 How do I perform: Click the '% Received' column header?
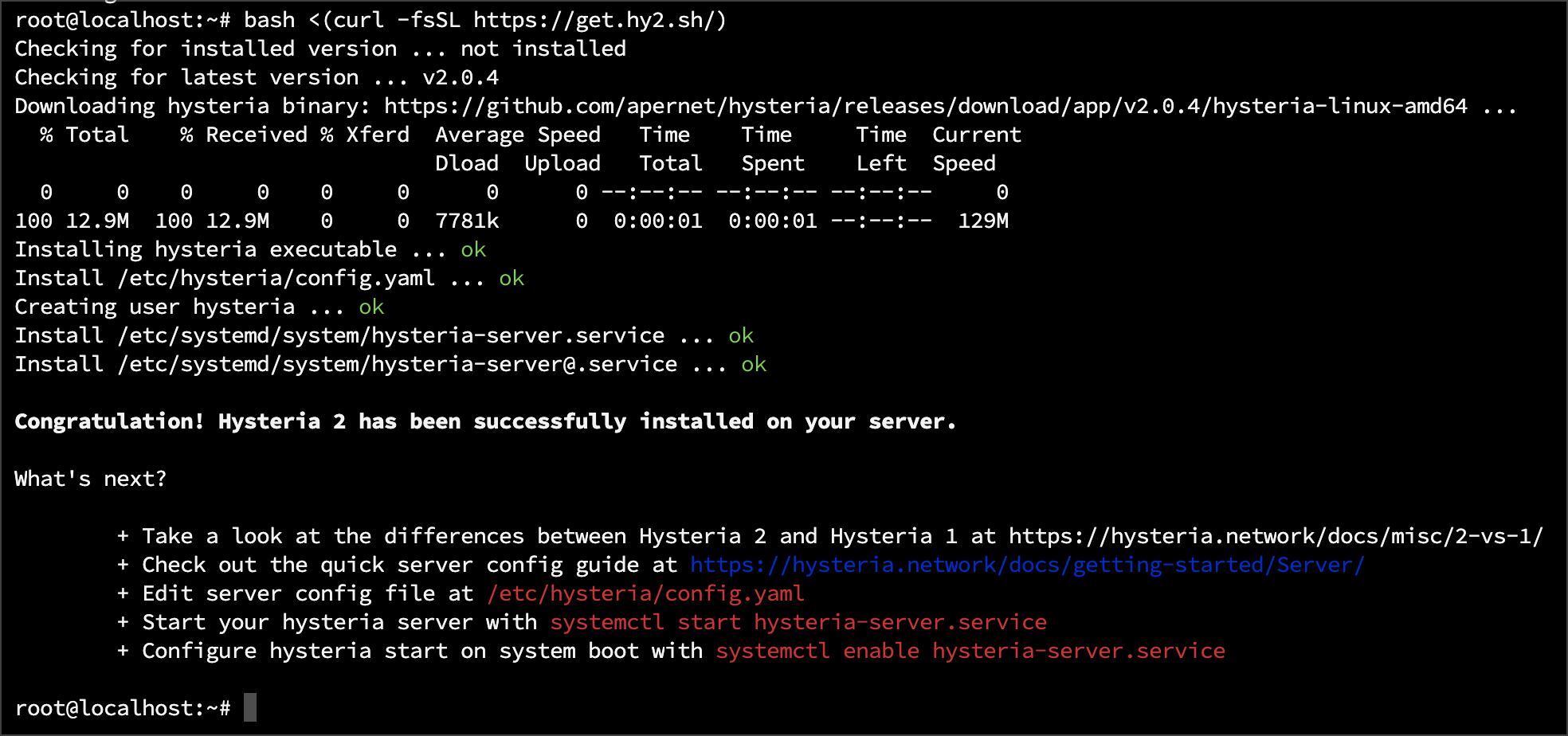pos(244,135)
